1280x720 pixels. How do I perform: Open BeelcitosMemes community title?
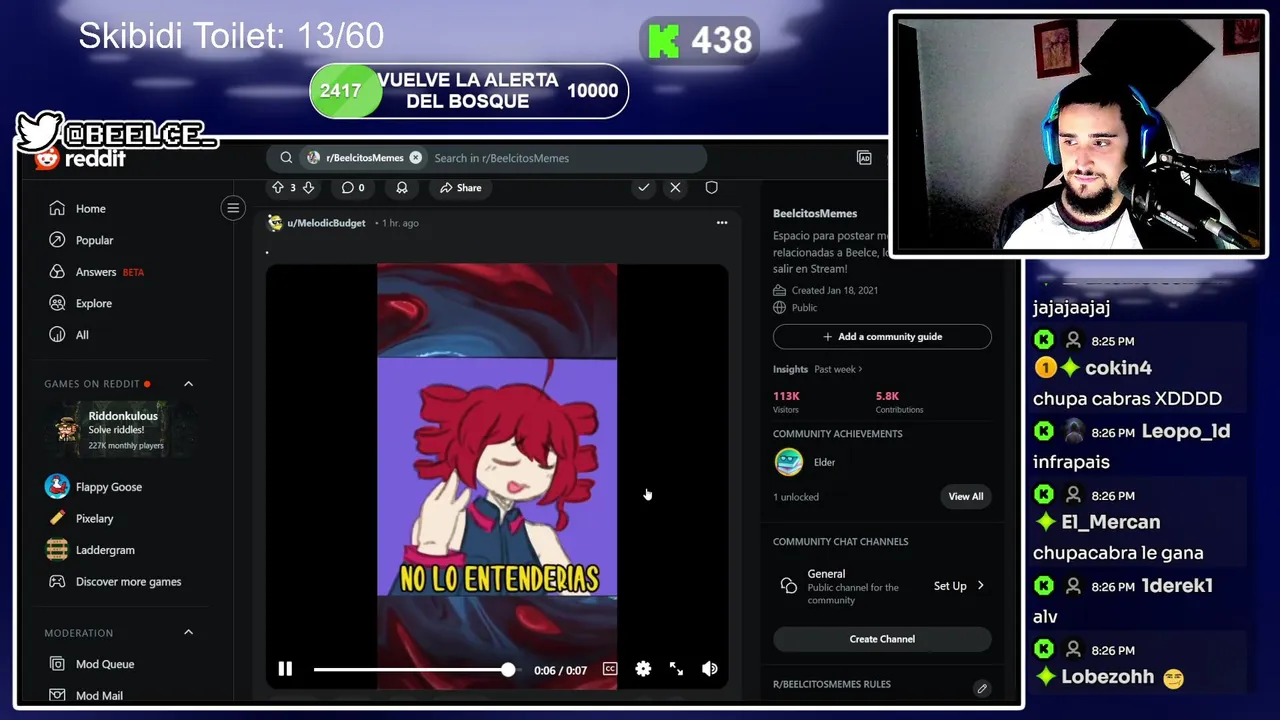coord(815,213)
